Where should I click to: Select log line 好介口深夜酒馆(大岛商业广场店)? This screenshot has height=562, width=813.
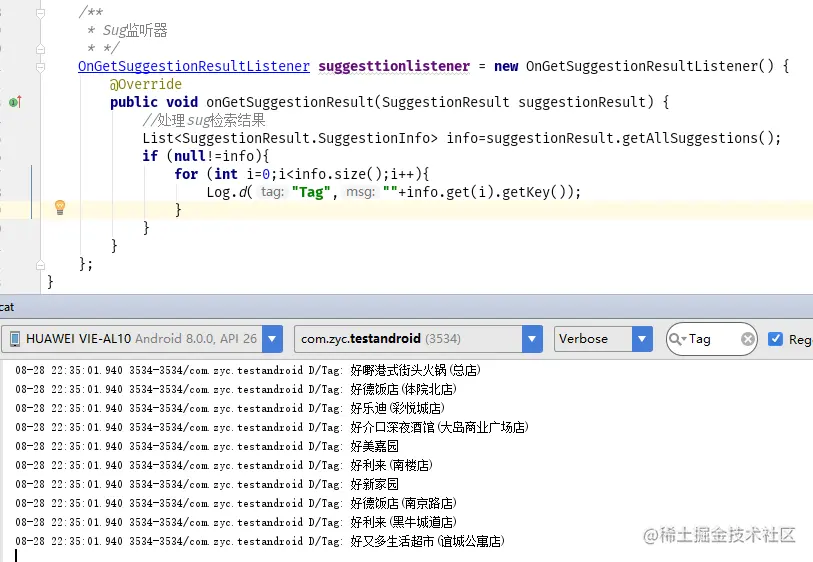pyautogui.click(x=272, y=427)
